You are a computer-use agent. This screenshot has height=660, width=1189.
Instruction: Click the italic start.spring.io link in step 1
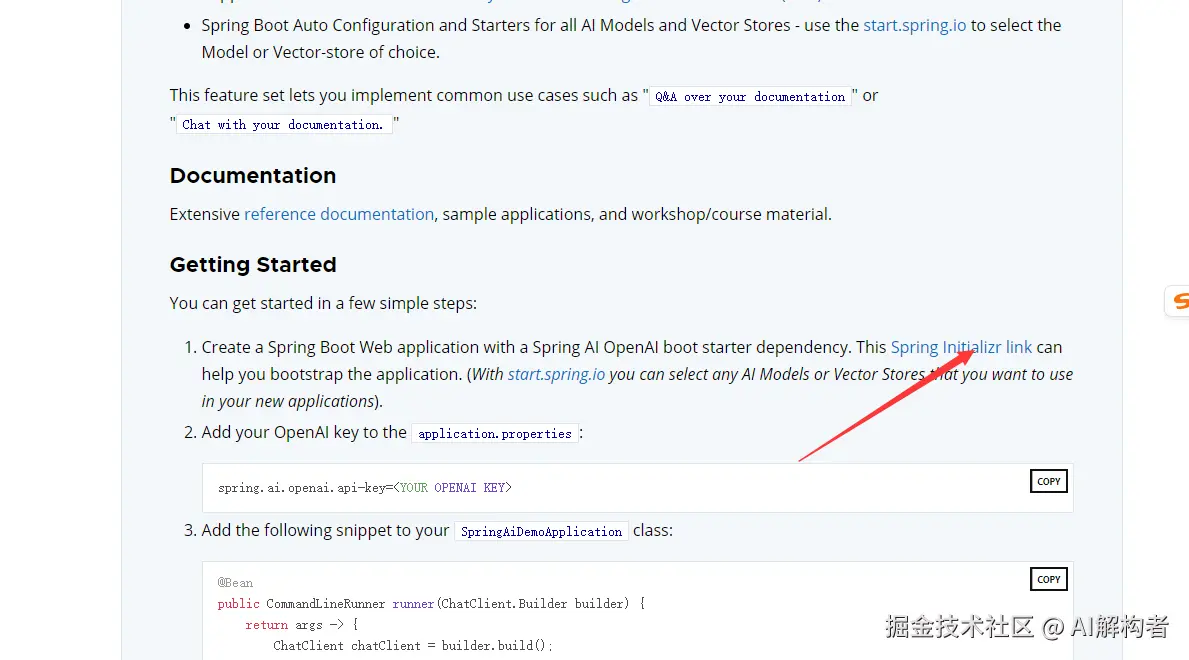pos(556,374)
